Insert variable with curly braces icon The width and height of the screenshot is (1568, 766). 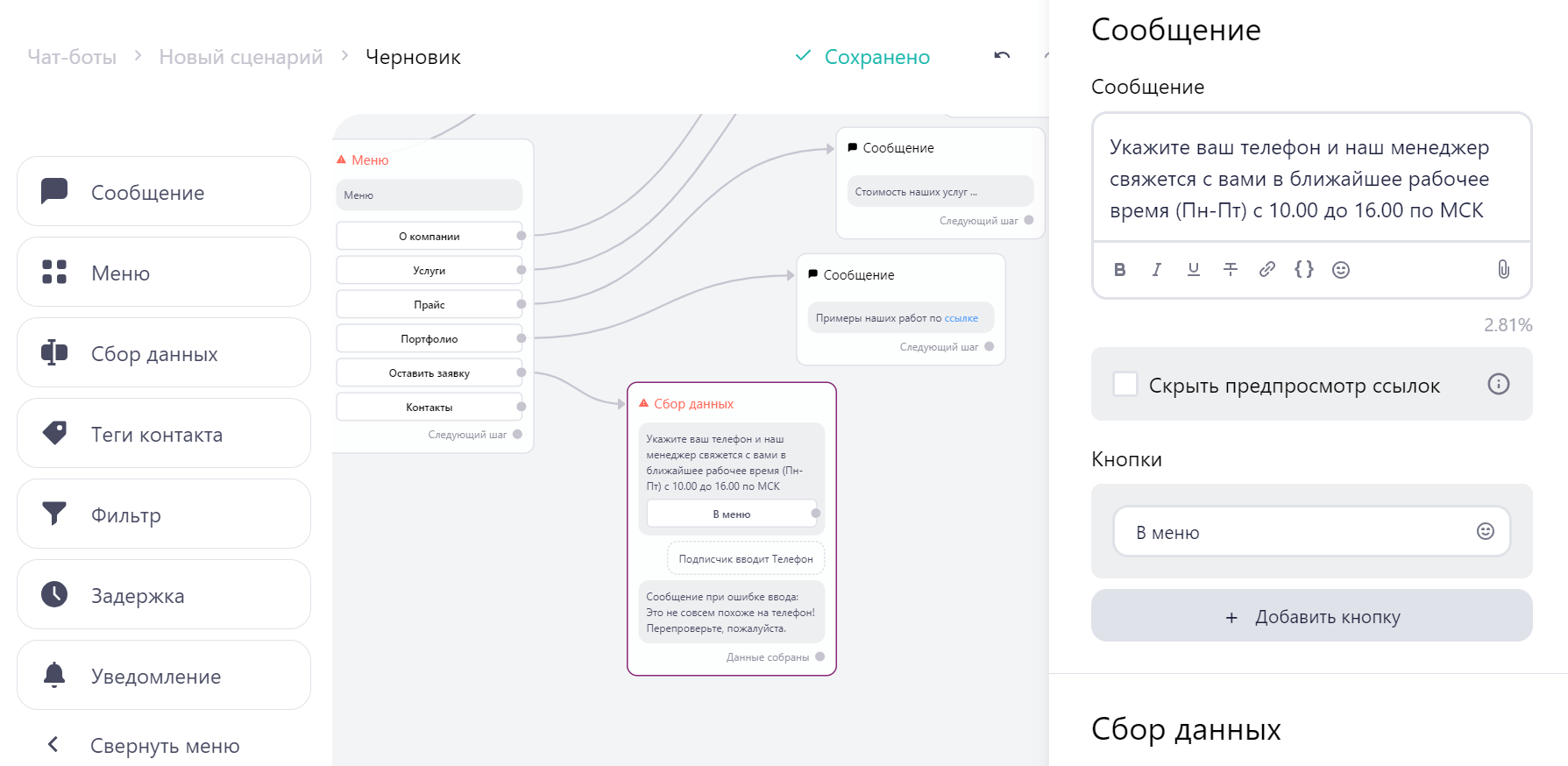pos(1303,270)
